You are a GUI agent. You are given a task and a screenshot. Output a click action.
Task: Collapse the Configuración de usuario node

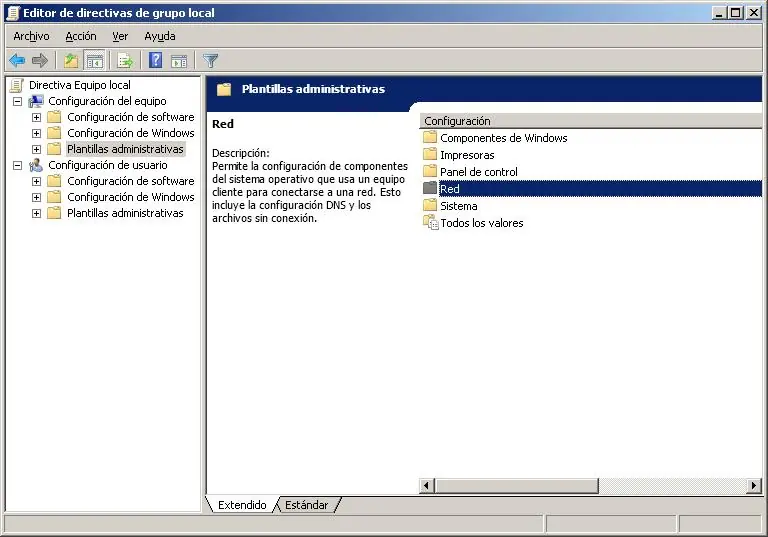coord(18,166)
